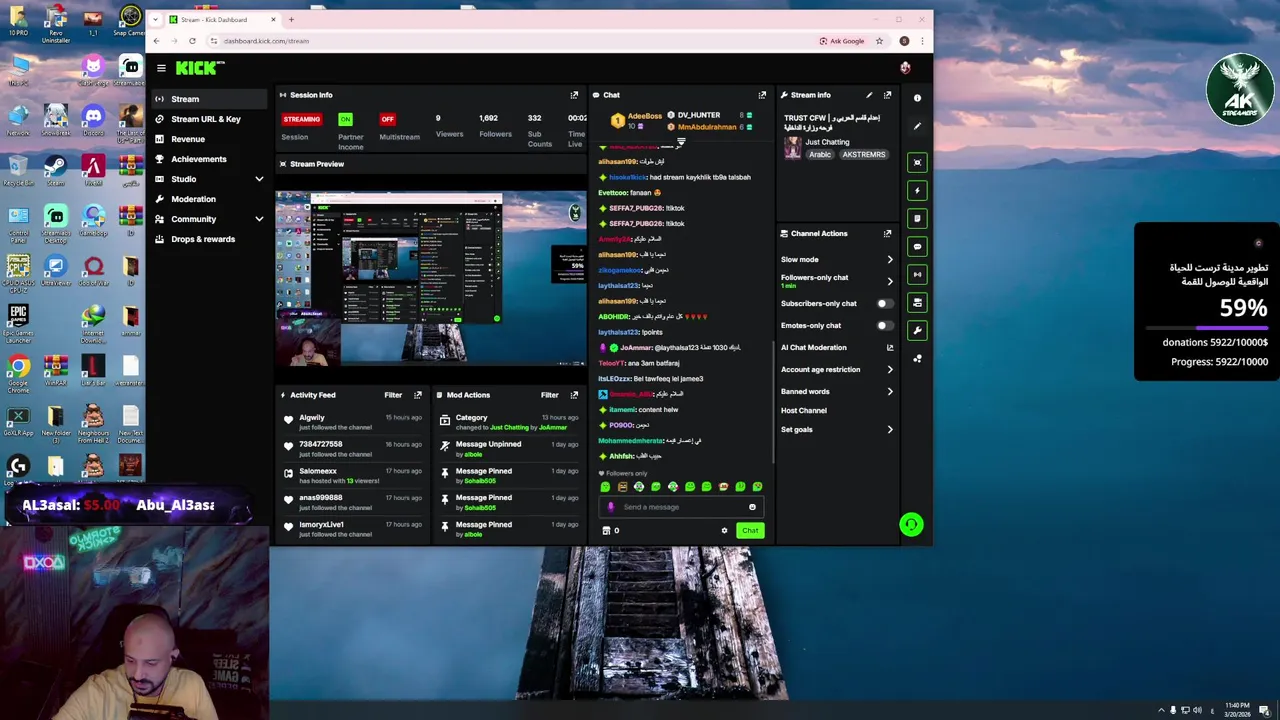Viewport: 1280px width, 720px height.
Task: Click the green Chat send button
Action: (750, 531)
